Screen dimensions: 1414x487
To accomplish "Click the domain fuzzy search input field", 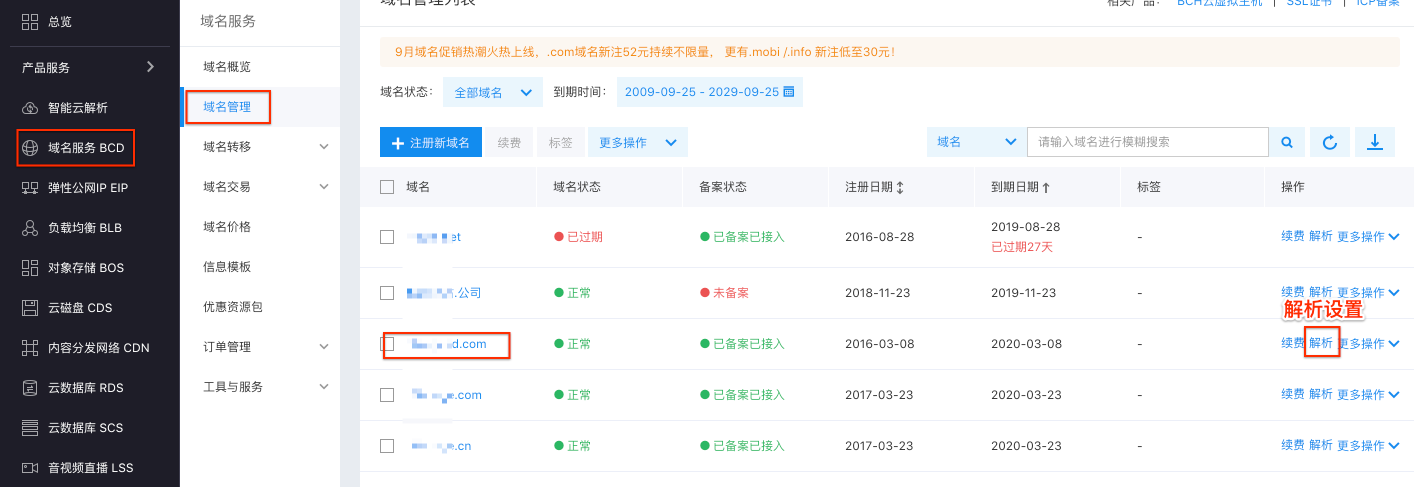I will pyautogui.click(x=1147, y=142).
